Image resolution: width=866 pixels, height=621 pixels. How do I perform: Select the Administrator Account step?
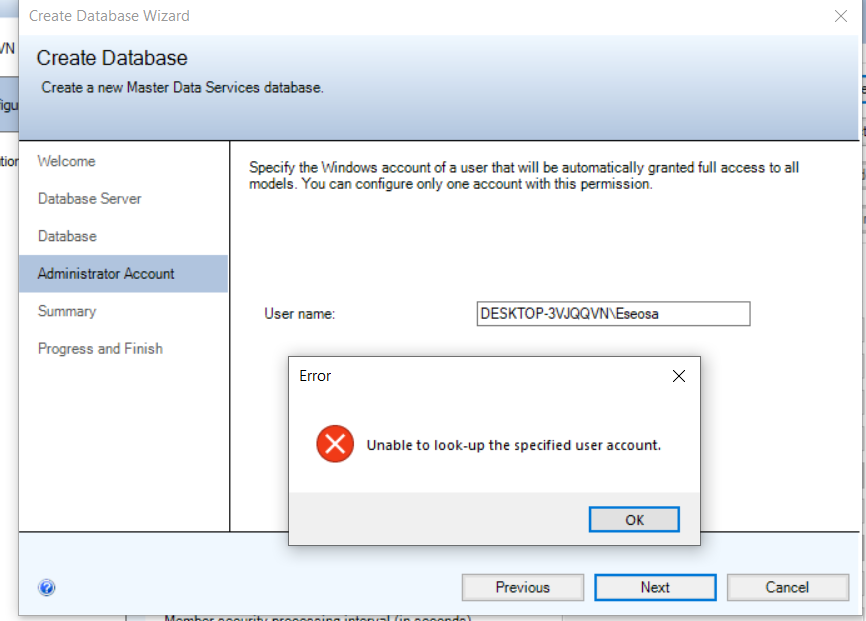tap(123, 273)
